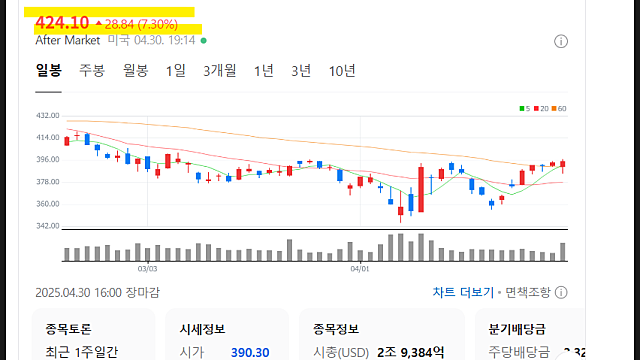Click the info icon beside the After Market time
Image resolution: width=640 pixels, height=360 pixels.
[561, 41]
